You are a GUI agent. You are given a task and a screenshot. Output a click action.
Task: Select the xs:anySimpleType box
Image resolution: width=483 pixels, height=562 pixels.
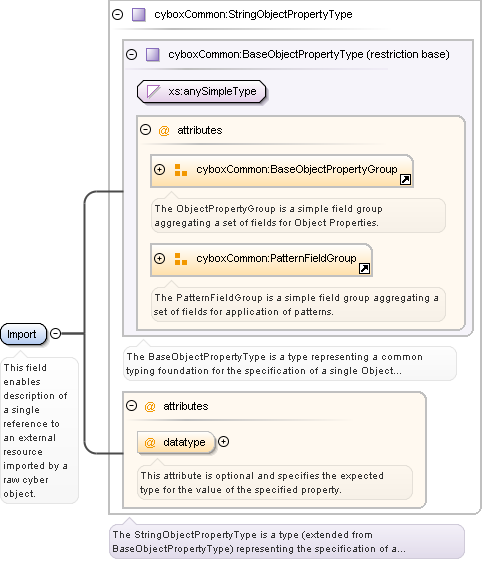tap(202, 91)
